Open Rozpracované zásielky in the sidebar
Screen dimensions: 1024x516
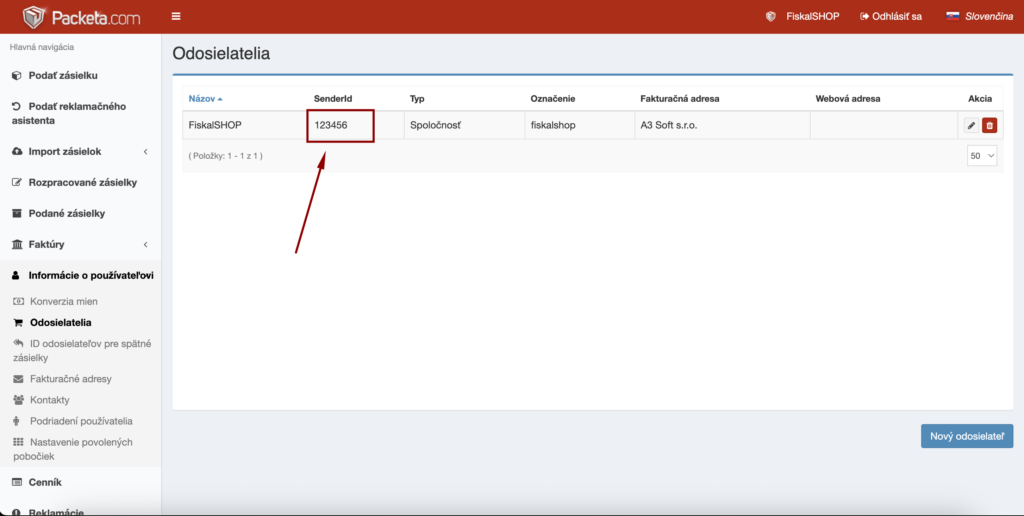(82, 182)
